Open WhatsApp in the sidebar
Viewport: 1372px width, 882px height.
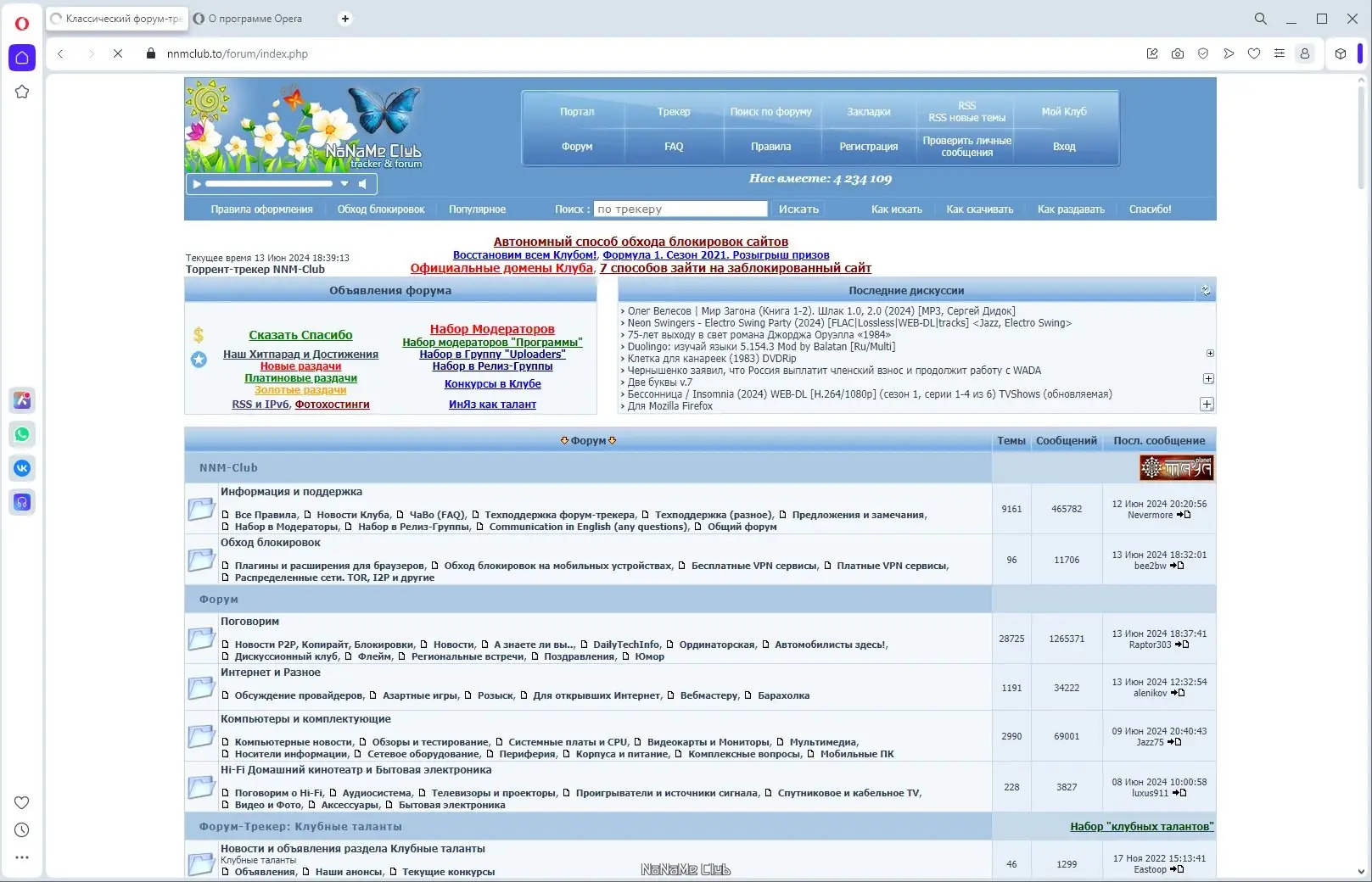pyautogui.click(x=22, y=434)
